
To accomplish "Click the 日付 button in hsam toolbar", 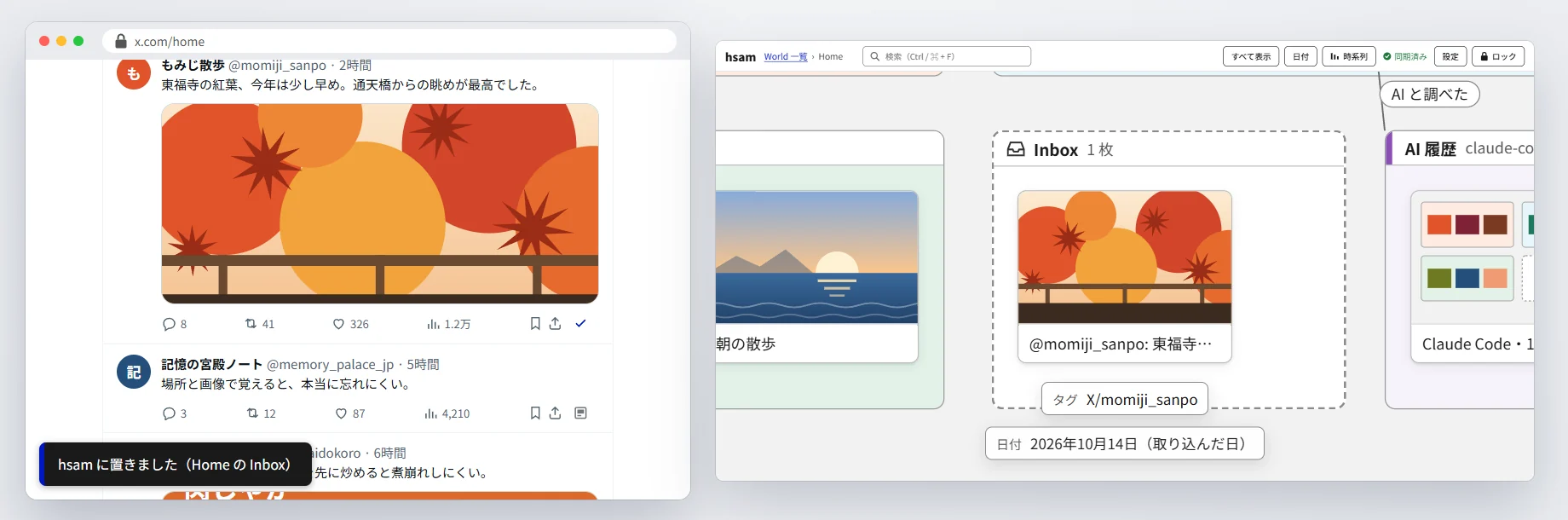I will [1300, 56].
